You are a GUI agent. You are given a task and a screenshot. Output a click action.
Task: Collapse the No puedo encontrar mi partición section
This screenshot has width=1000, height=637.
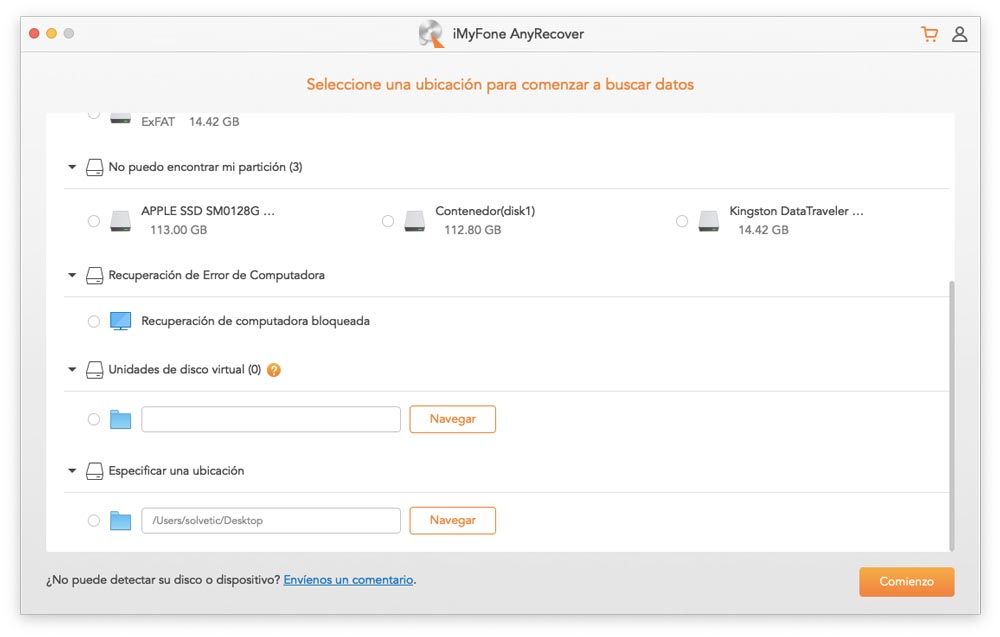pyautogui.click(x=72, y=167)
